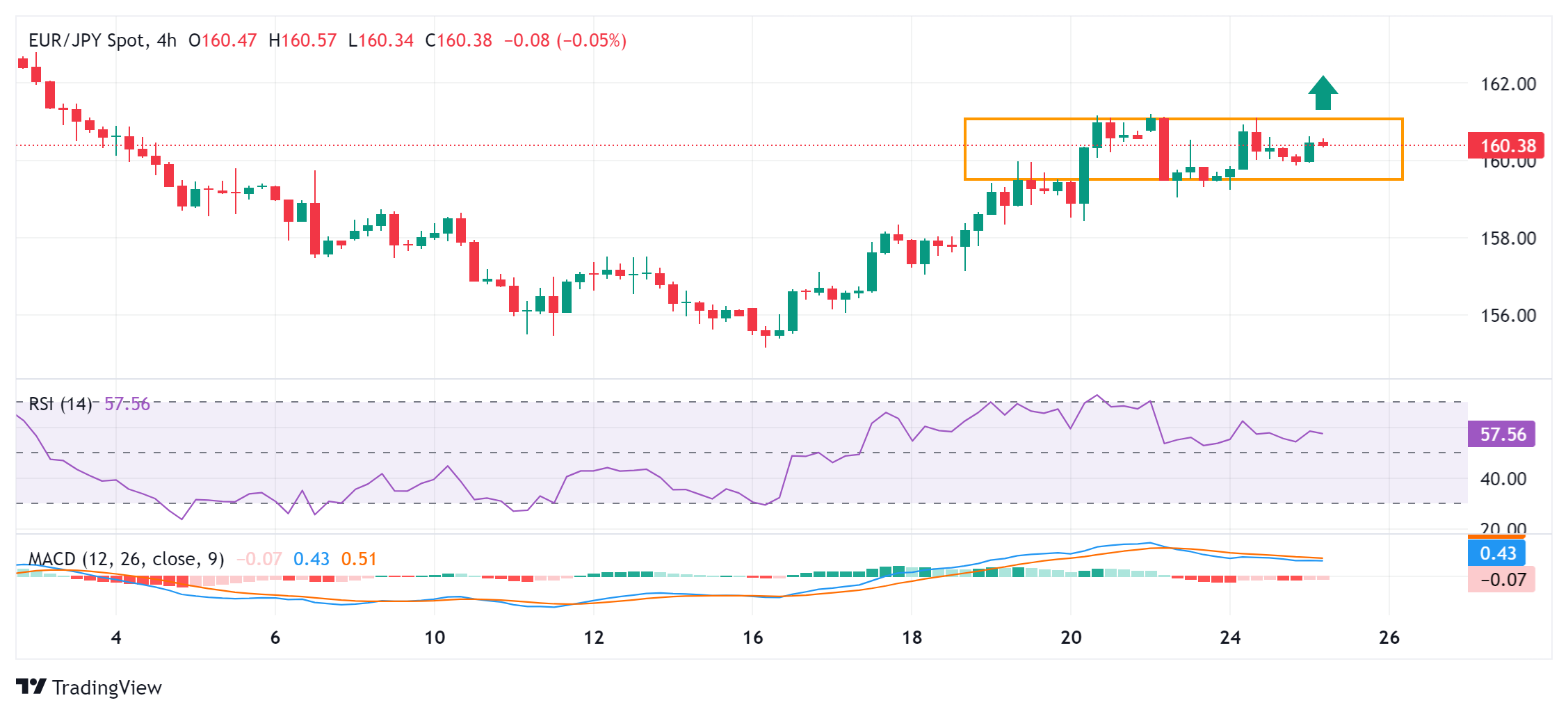The height and width of the screenshot is (714, 1568).
Task: Click the 40.00 level on RSI axis
Action: 1503,479
